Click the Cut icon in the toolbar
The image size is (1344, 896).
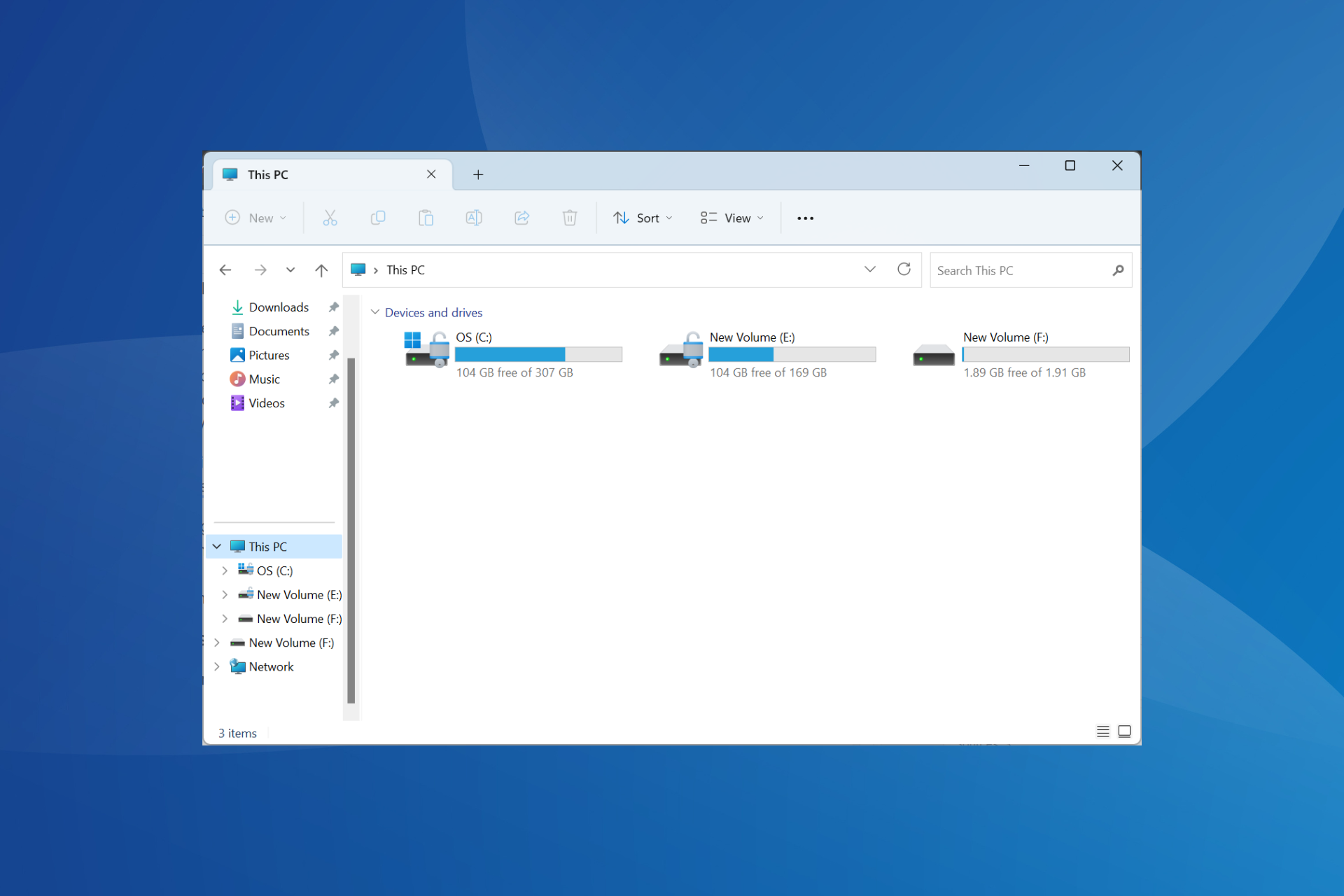click(x=330, y=218)
